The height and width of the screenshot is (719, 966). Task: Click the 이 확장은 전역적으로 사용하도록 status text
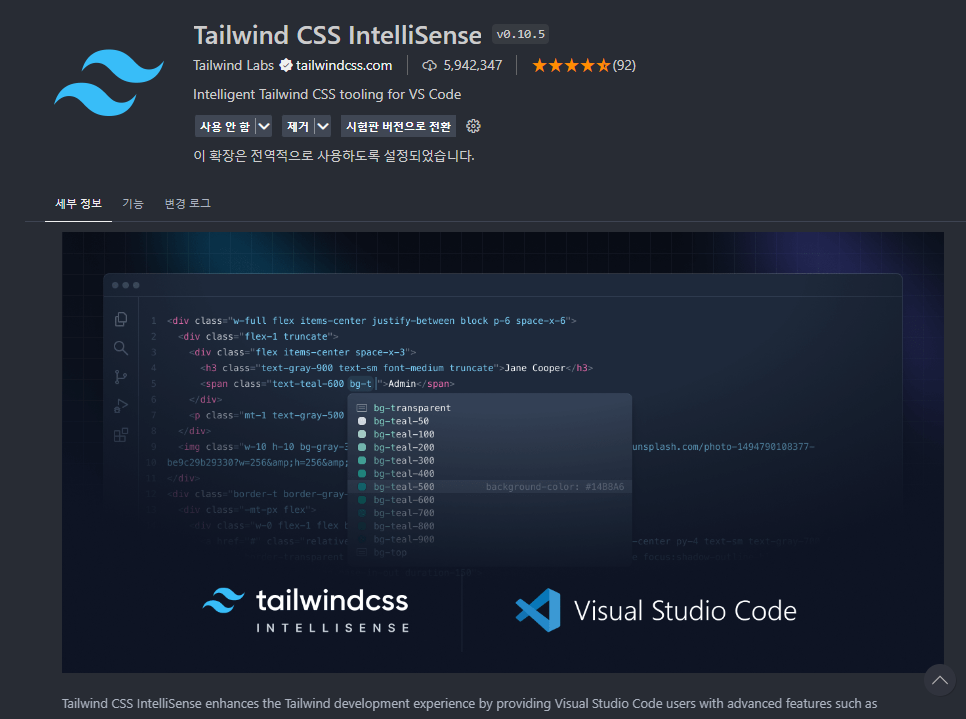pos(334,156)
